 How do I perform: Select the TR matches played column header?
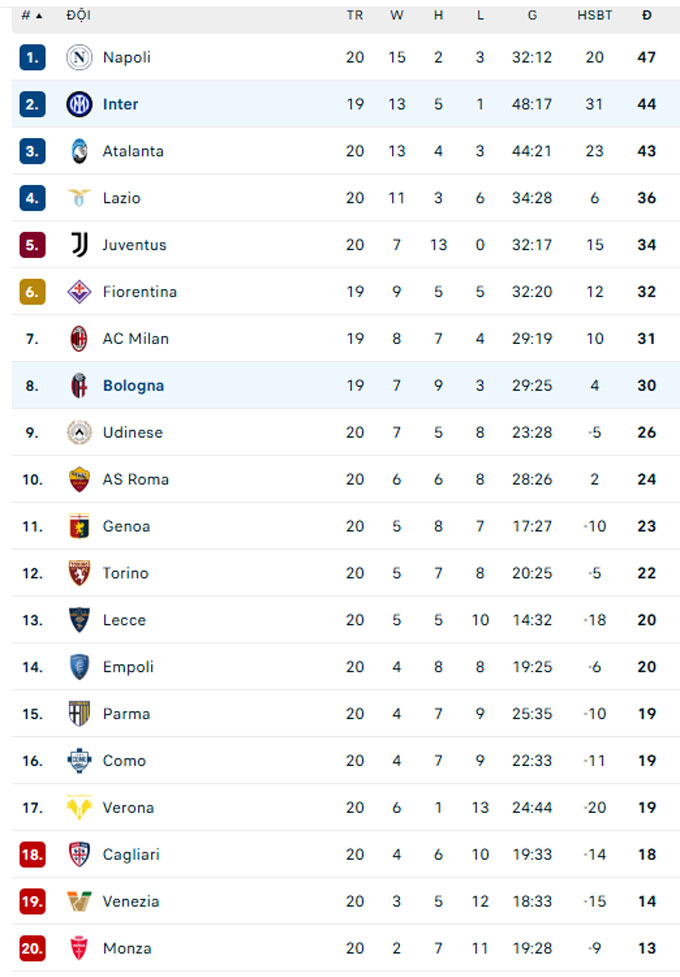(355, 16)
